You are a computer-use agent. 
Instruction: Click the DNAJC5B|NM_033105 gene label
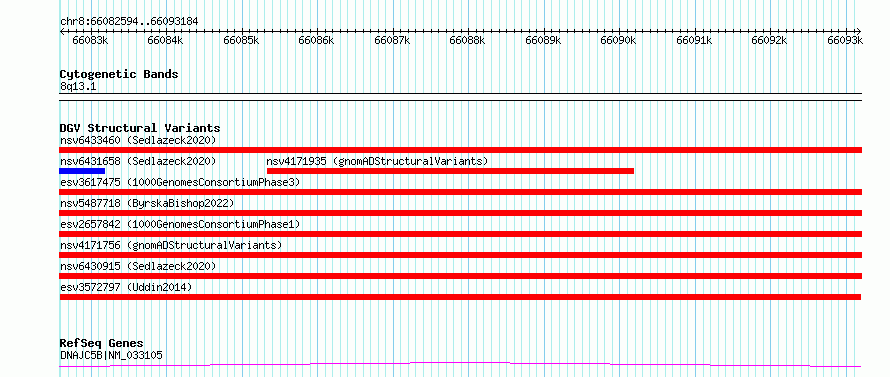[111, 355]
